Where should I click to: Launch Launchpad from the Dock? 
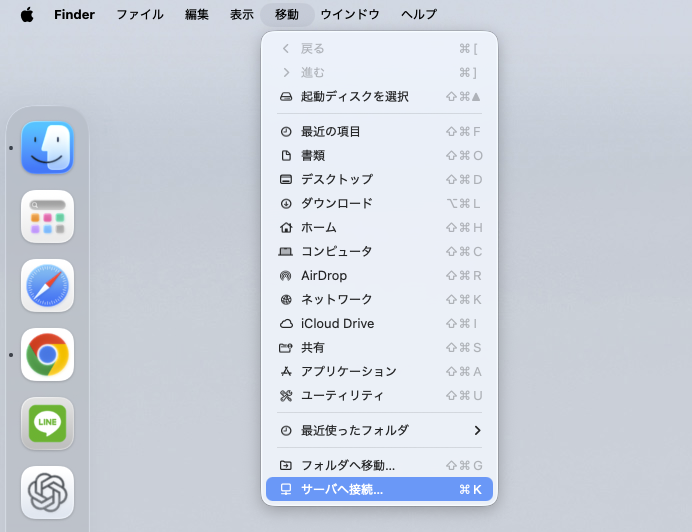click(47, 216)
